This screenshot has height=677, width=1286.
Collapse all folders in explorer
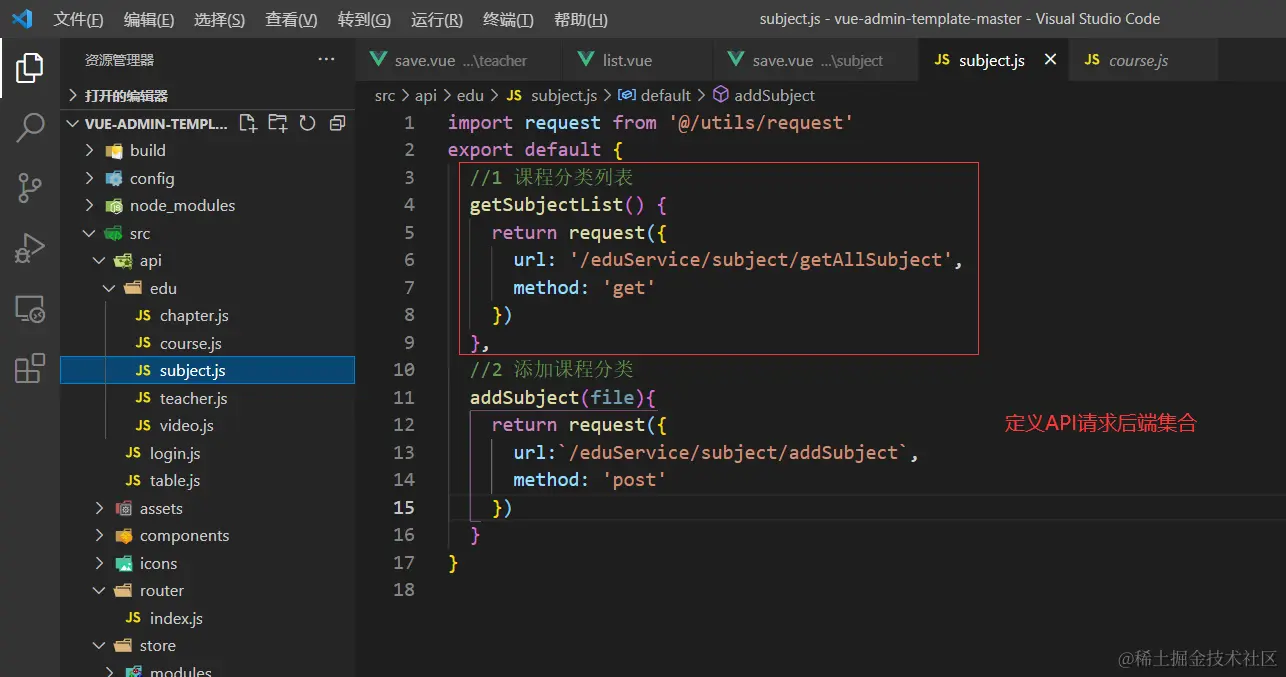point(337,123)
